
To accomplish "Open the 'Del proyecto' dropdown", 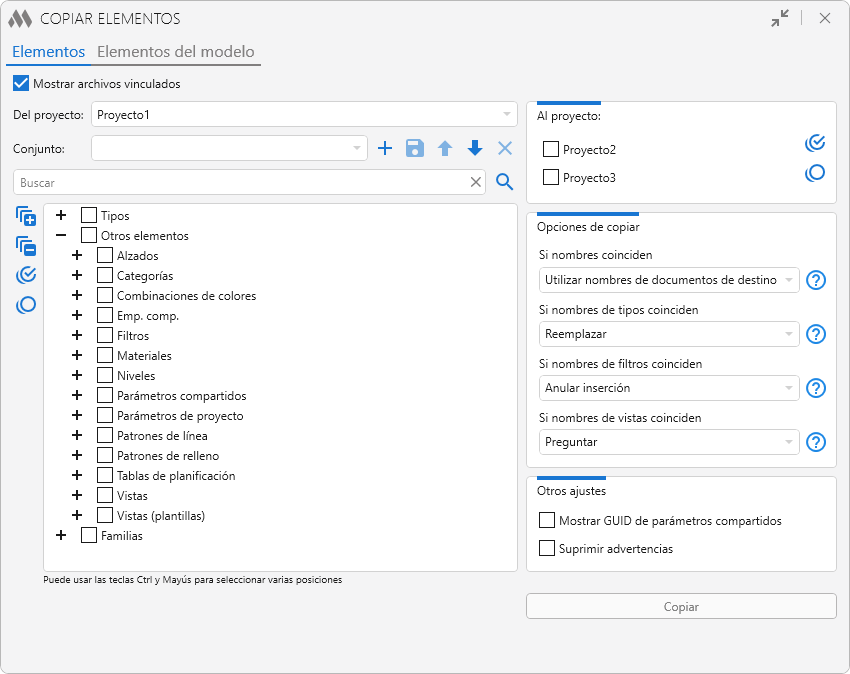I will point(304,115).
